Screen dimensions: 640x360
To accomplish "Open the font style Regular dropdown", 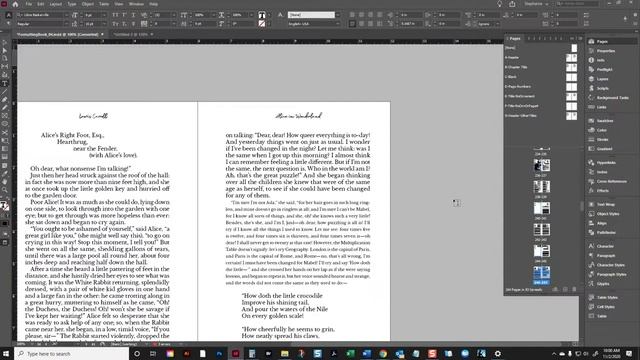I will tap(66, 24).
